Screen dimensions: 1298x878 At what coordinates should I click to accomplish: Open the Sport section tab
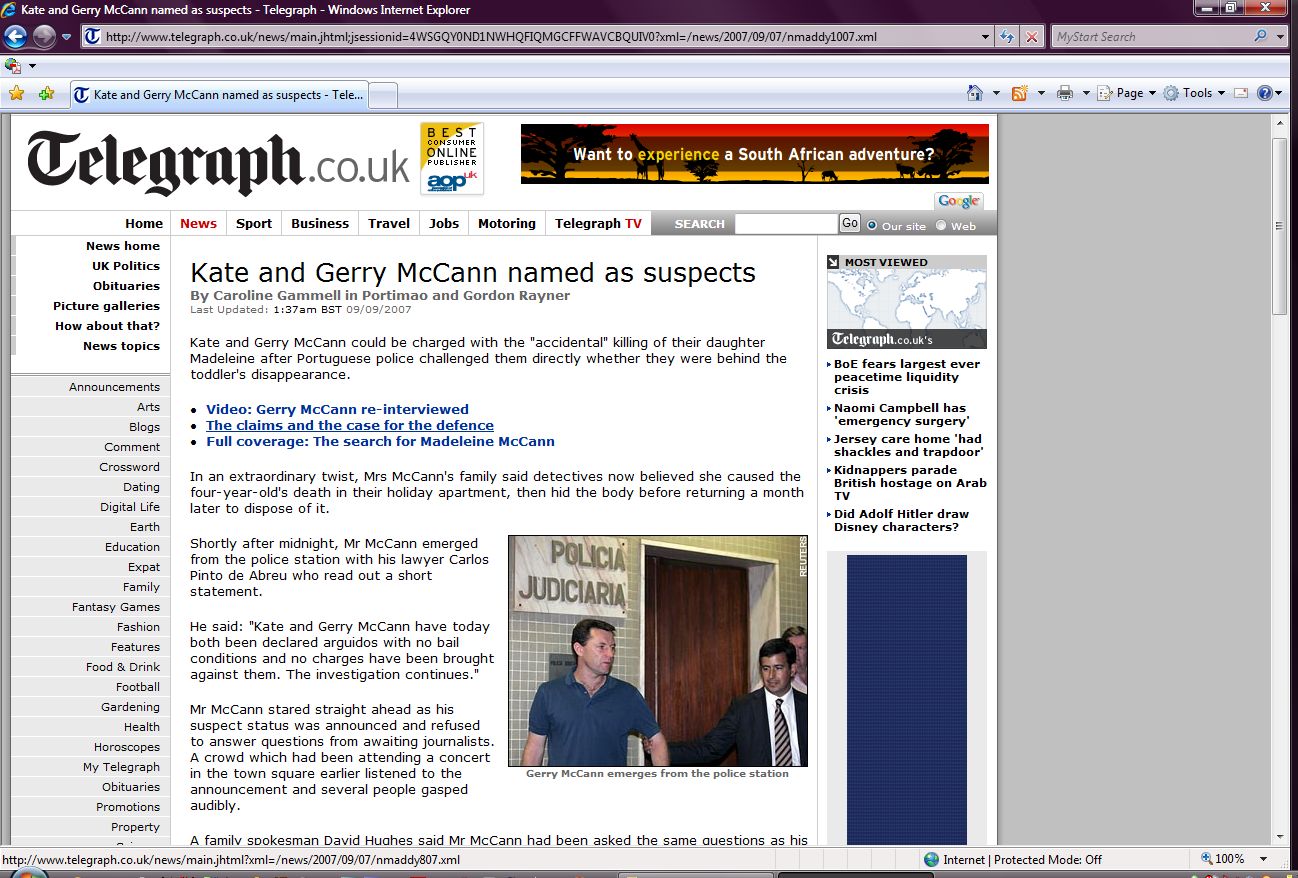pos(254,223)
